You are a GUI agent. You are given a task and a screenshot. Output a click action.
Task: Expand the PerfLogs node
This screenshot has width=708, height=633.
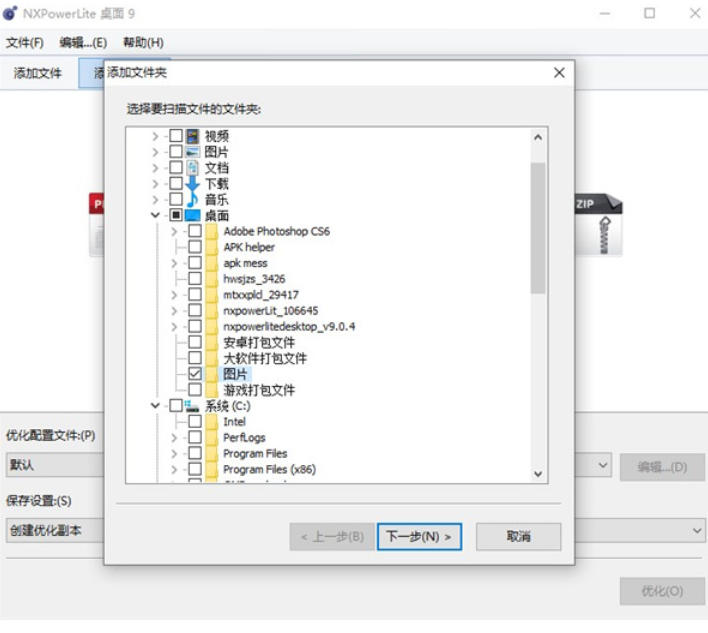click(x=174, y=437)
